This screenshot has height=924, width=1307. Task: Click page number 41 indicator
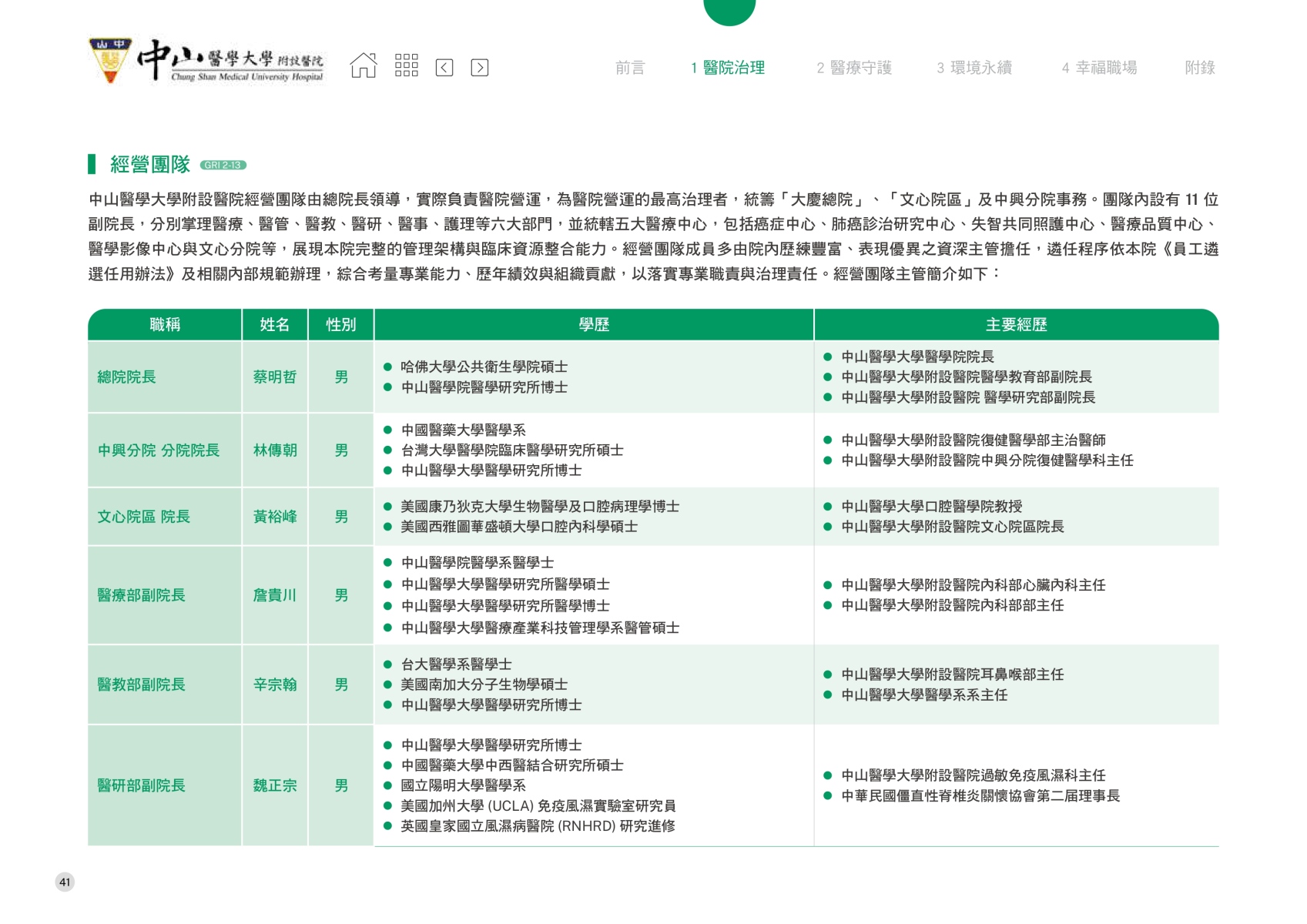pyautogui.click(x=65, y=882)
